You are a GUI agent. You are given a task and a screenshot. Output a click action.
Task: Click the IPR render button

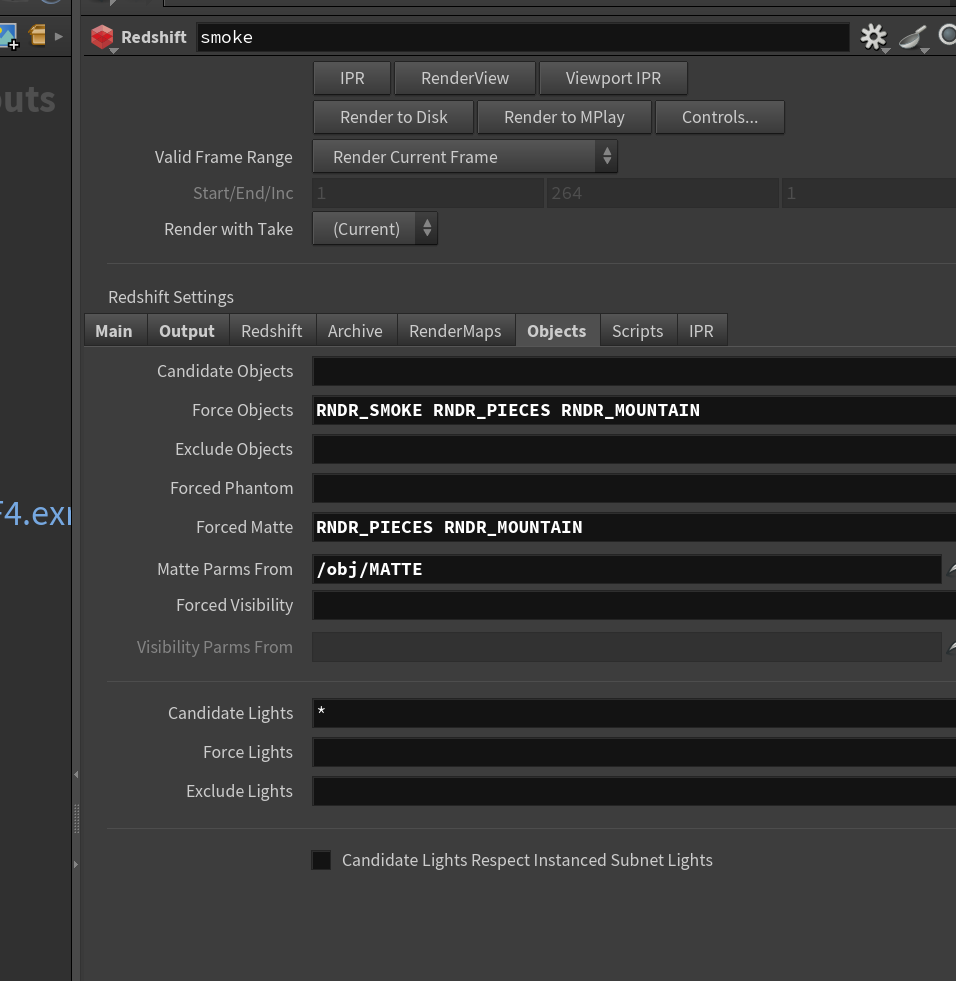(x=352, y=78)
